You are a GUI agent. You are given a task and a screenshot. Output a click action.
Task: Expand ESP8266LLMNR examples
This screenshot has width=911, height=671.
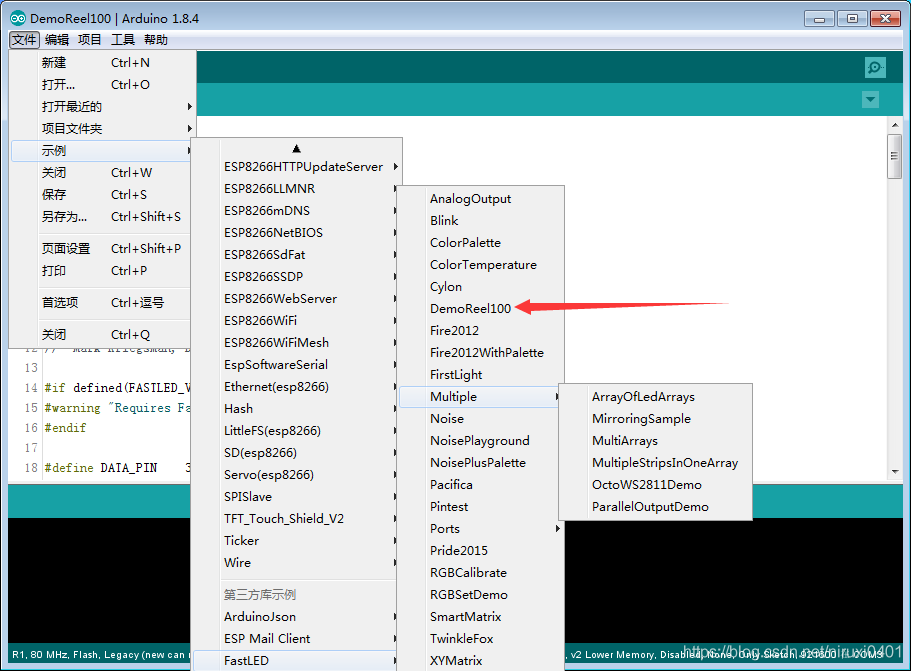click(296, 189)
